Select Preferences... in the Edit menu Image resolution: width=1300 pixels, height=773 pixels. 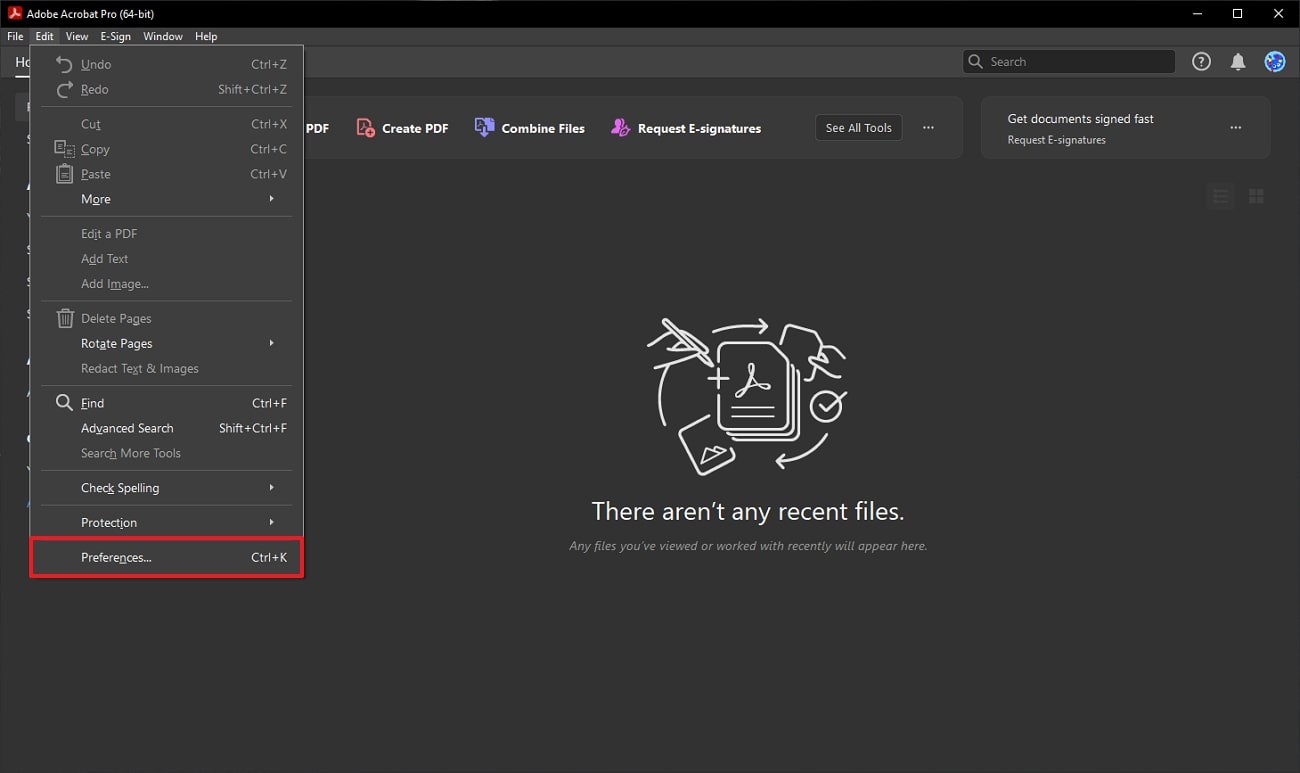point(166,558)
